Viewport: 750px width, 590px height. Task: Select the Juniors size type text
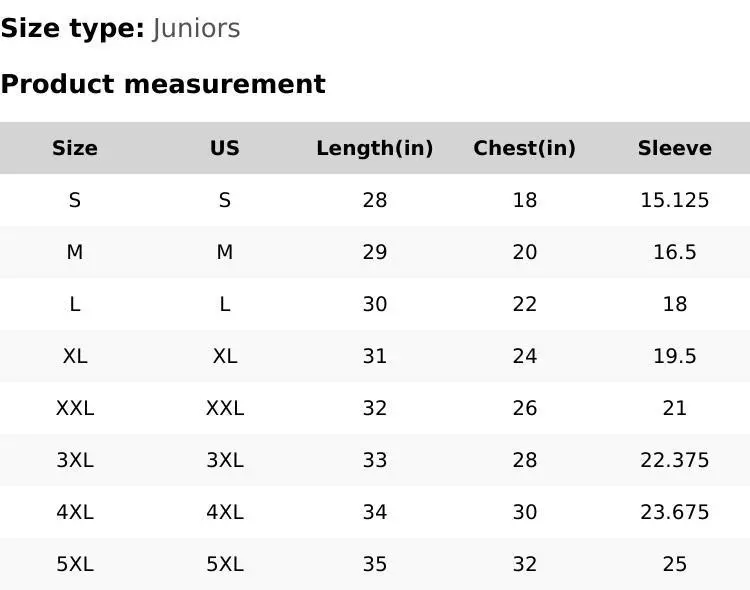coord(197,28)
